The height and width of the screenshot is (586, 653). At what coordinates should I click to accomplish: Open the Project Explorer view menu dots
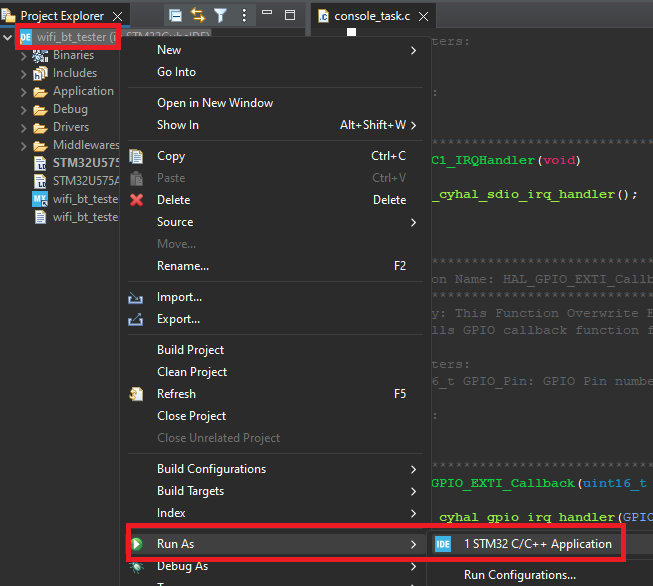pyautogui.click(x=244, y=16)
